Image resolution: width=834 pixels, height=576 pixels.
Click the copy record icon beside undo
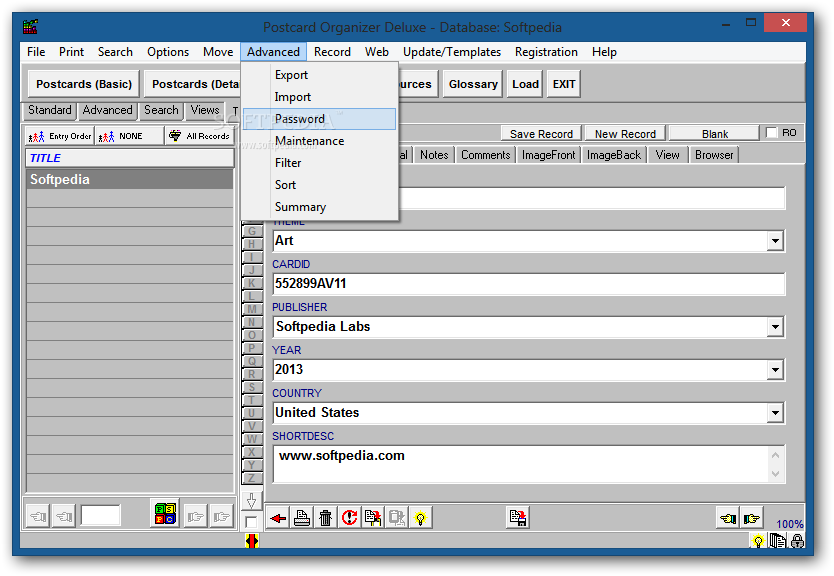click(373, 517)
